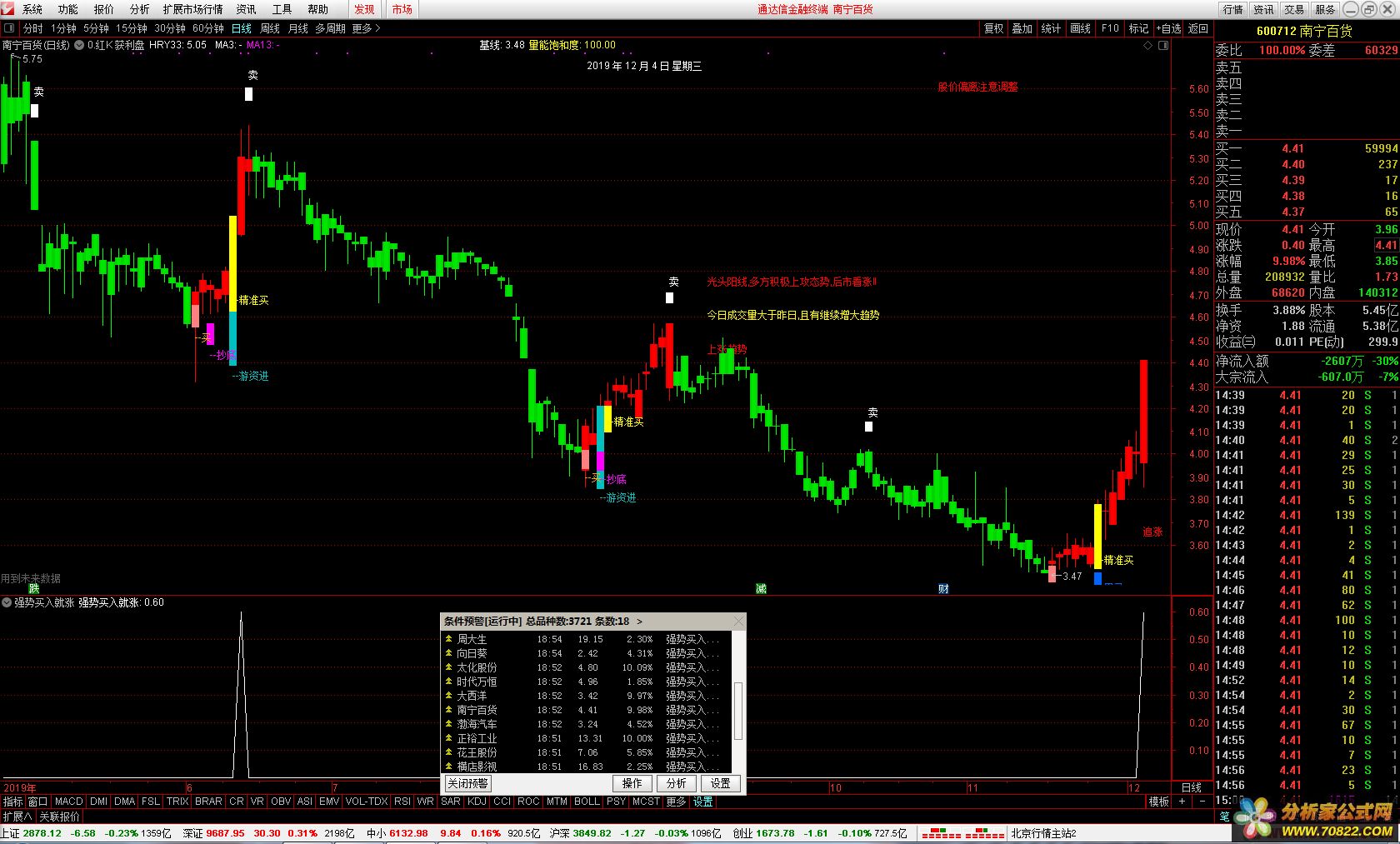Open the 系统 menu
The height and width of the screenshot is (844, 1400).
(x=32, y=9)
